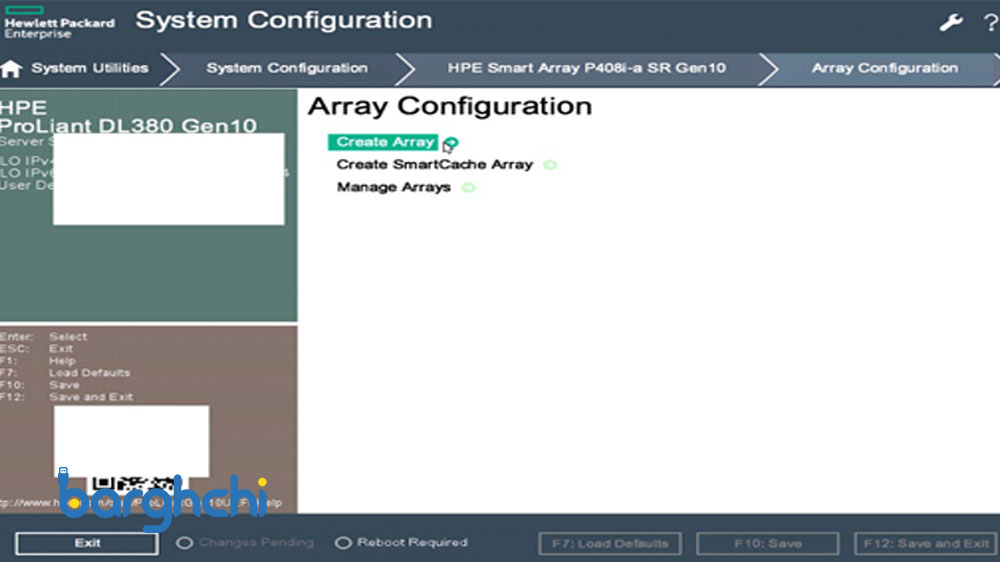
Task: Open the Manage Arrays option
Action: pyautogui.click(x=393, y=188)
